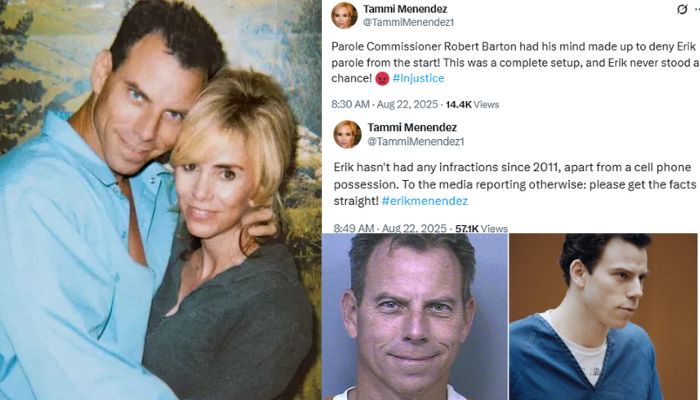
Task: Click the tweet text about Commissioner Robert Barton
Action: tap(515, 62)
